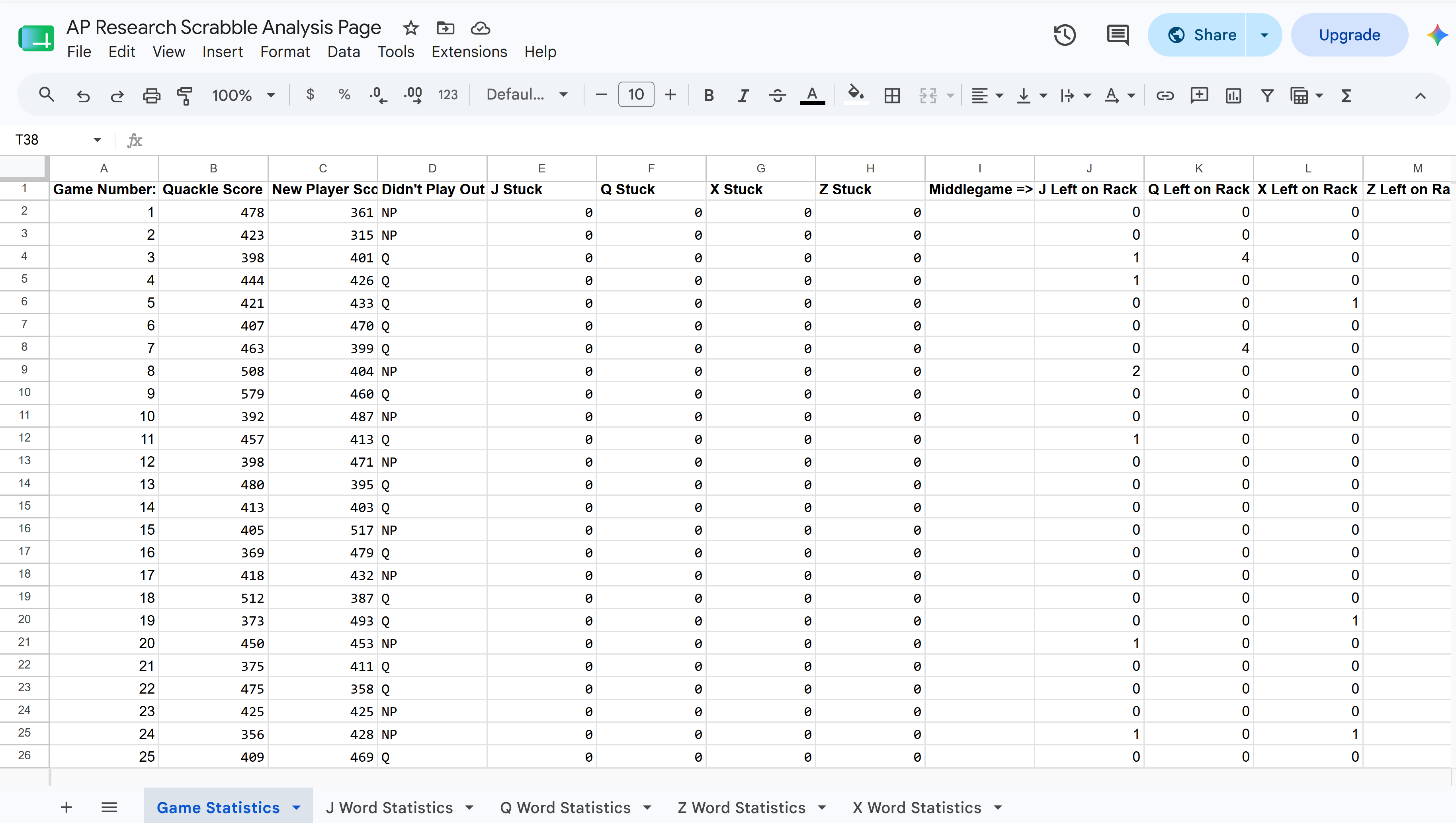The width and height of the screenshot is (1456, 823).
Task: Click the merge cells icon
Action: point(928,95)
